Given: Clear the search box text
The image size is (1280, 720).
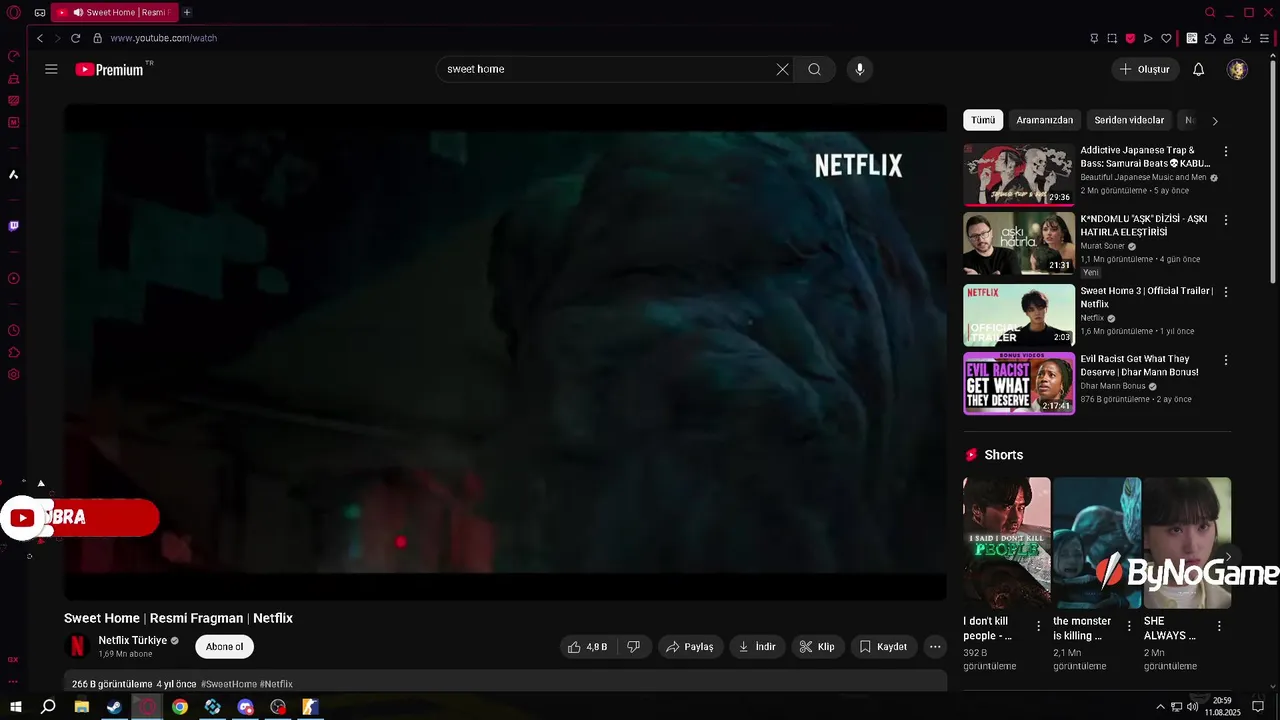Looking at the screenshot, I should pos(782,69).
